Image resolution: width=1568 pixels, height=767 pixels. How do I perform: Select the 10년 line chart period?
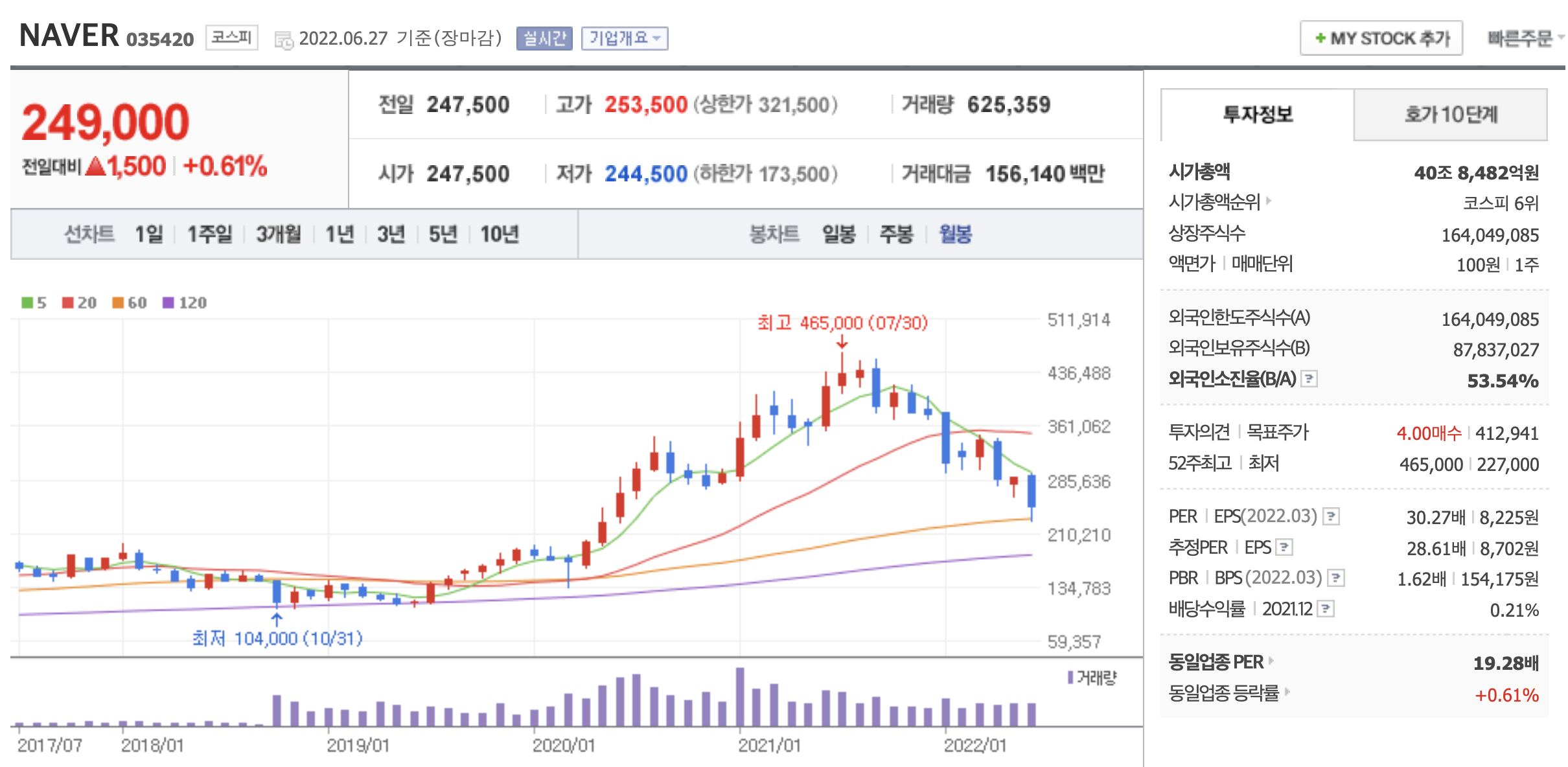[500, 234]
